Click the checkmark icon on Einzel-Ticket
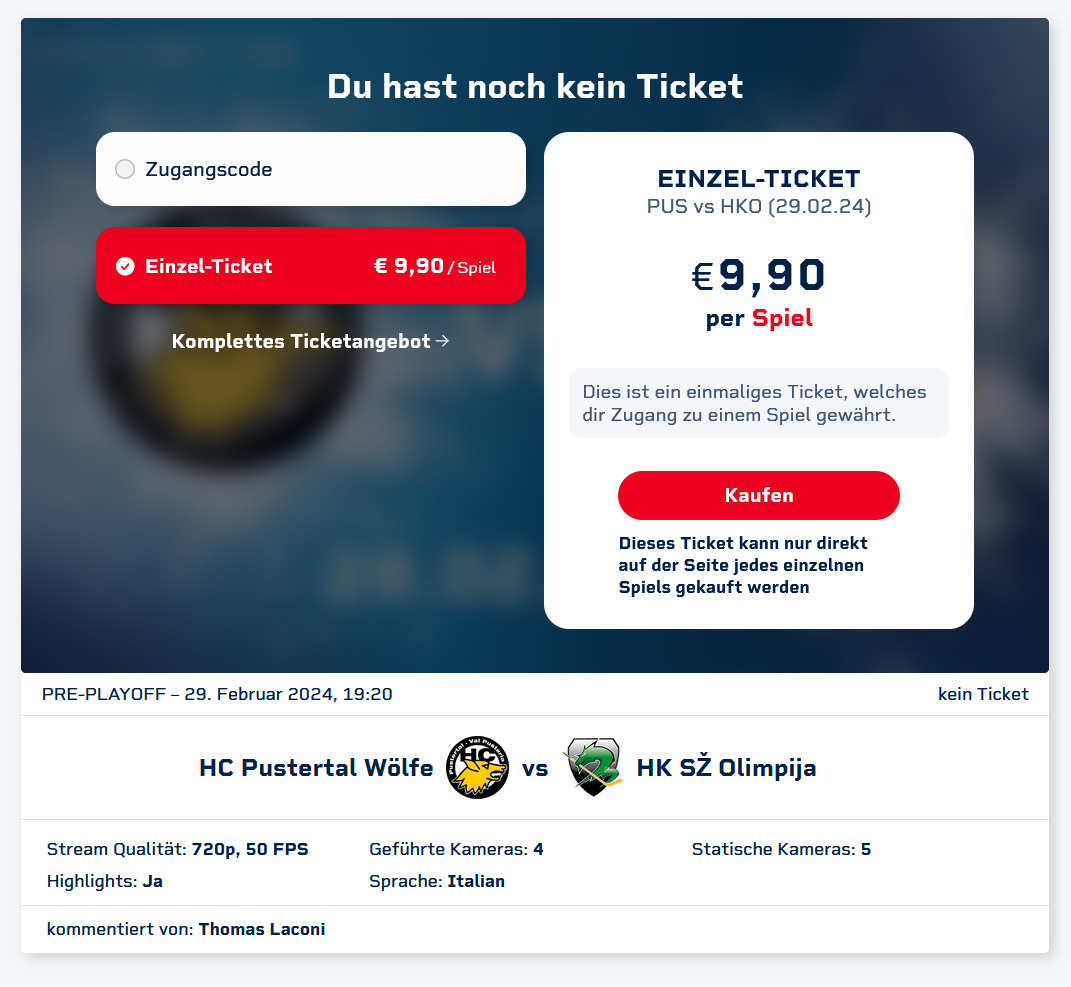Screen dimensions: 1071x987 125,266
